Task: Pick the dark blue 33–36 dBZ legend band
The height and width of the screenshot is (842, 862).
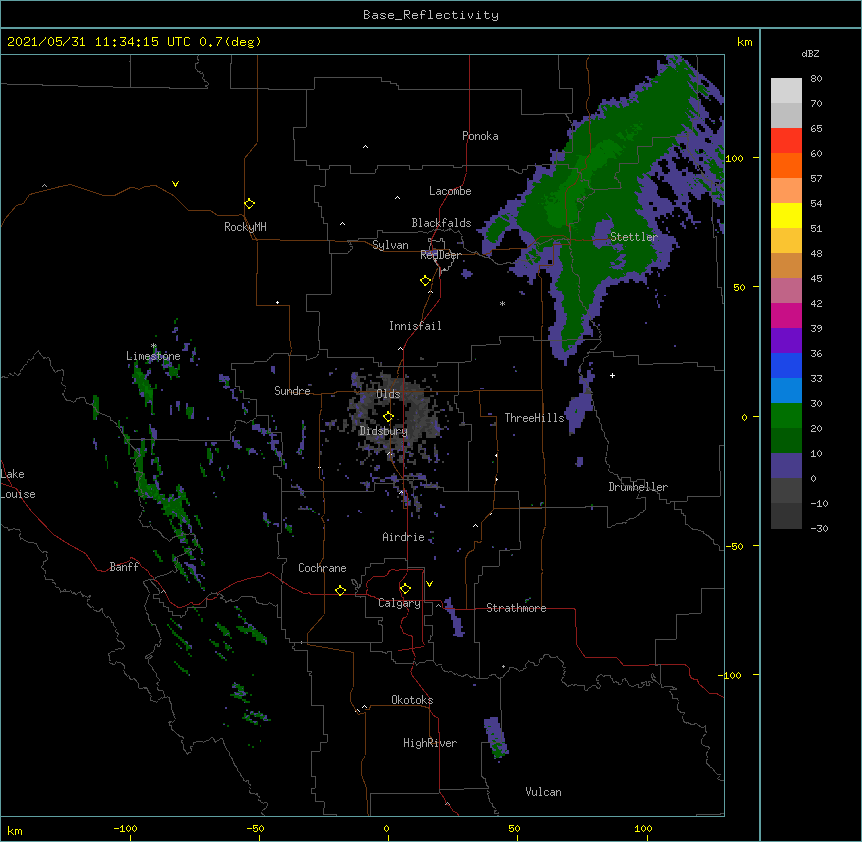Action: click(x=786, y=365)
